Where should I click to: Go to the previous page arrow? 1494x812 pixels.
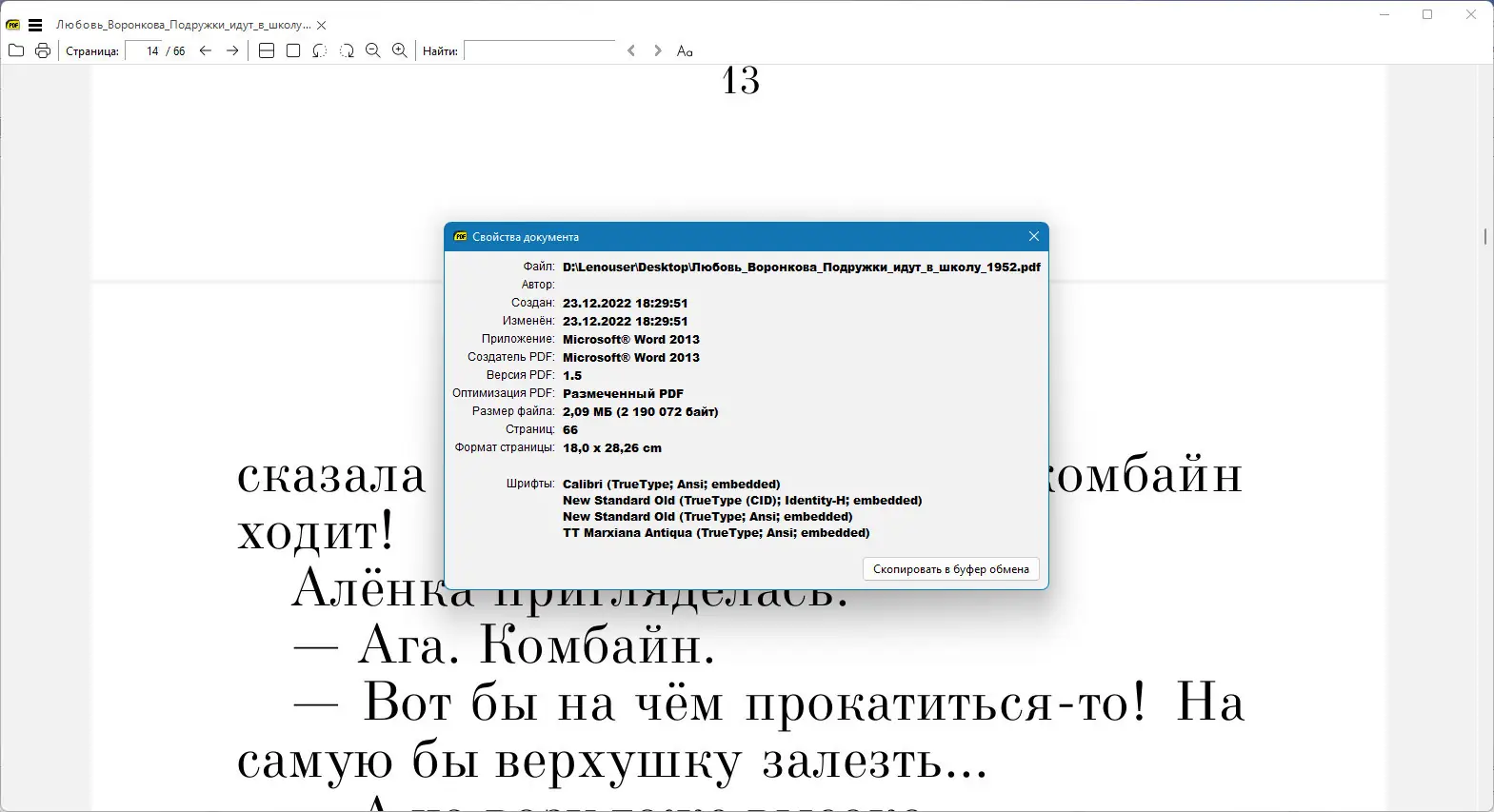tap(206, 50)
